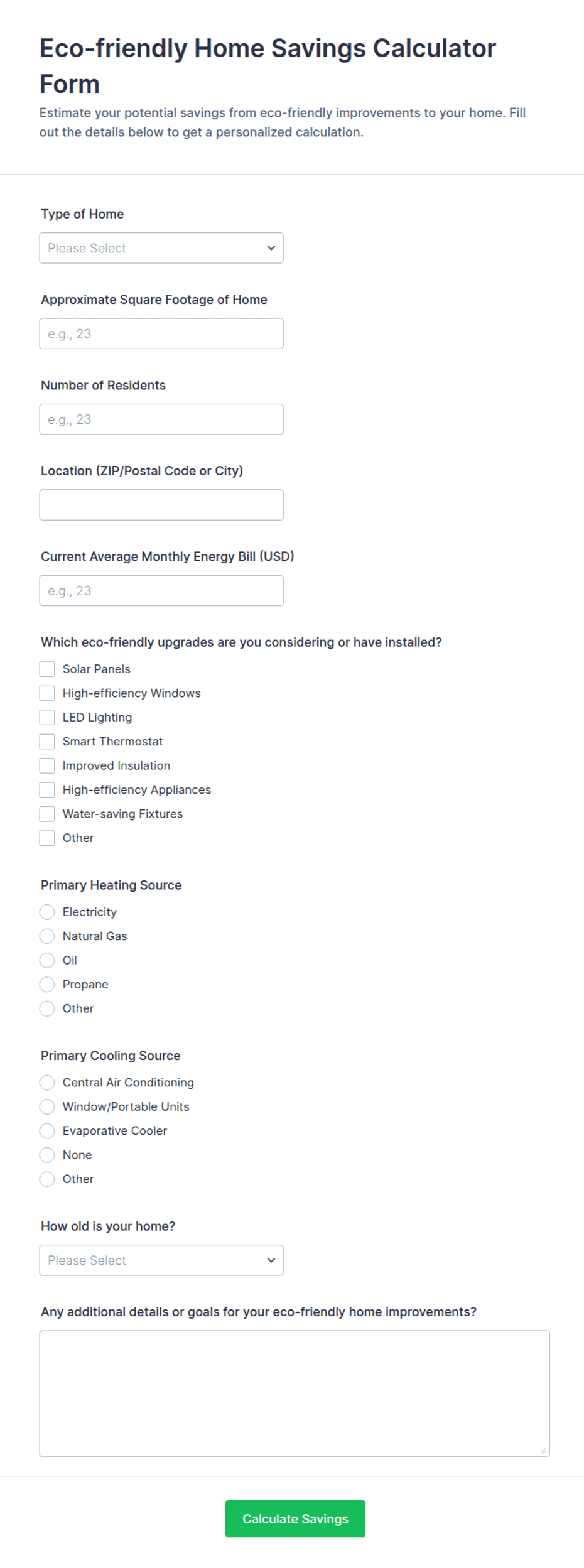Select Propane heating option

47,984
